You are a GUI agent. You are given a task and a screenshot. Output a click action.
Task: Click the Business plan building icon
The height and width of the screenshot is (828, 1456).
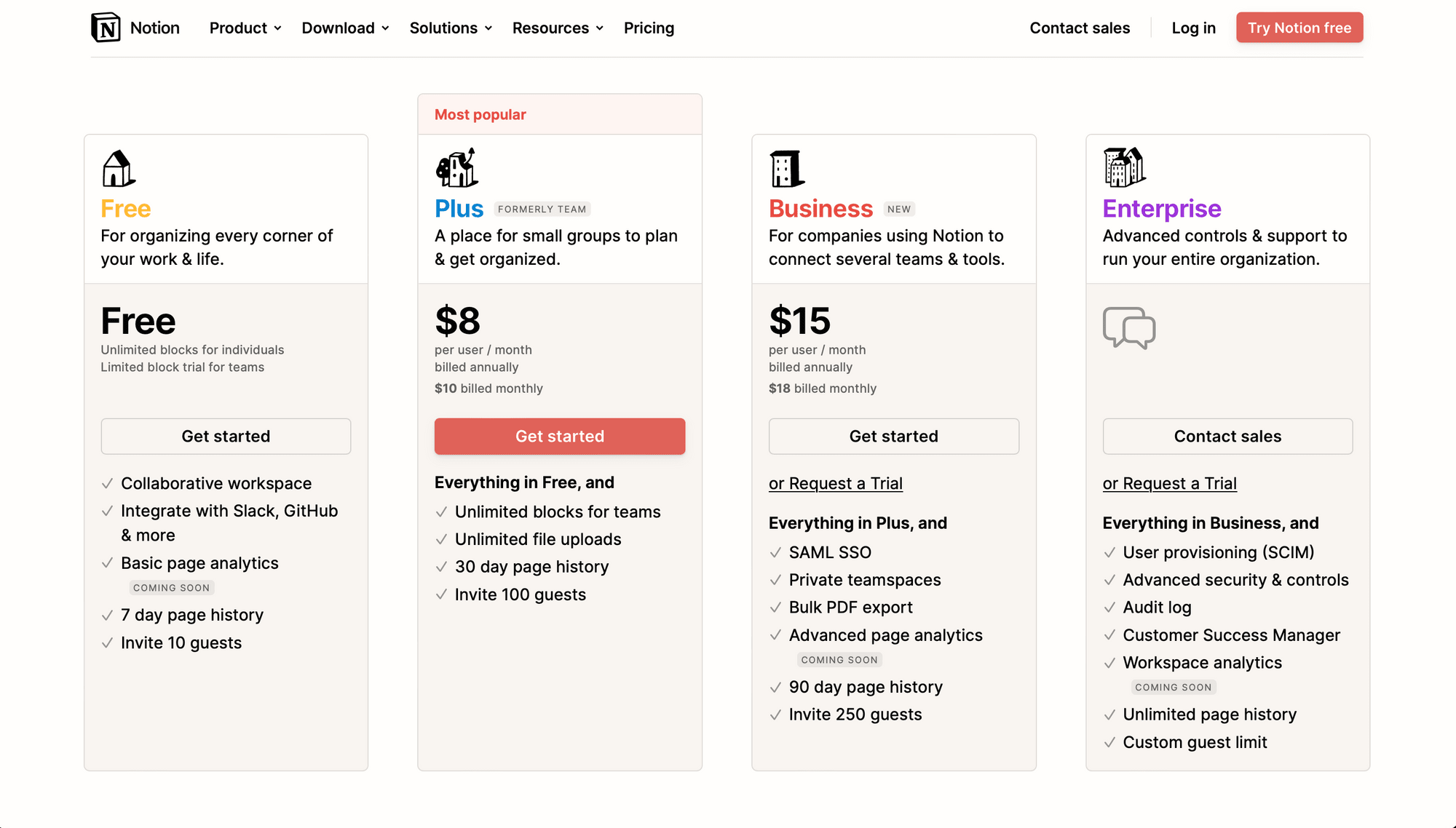tap(787, 169)
